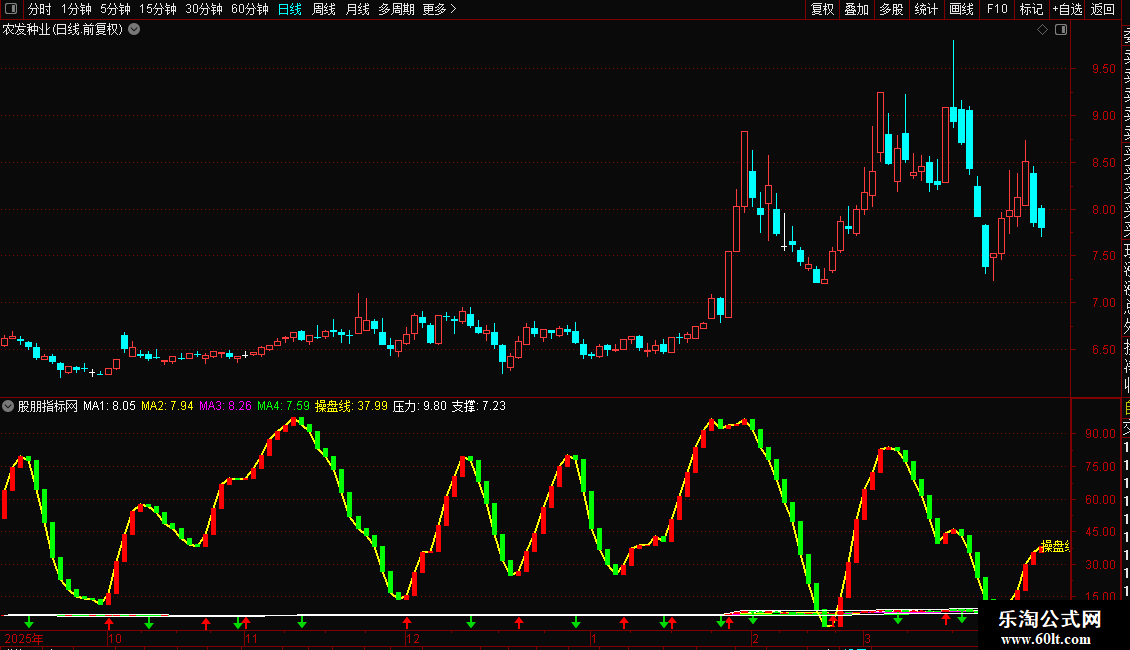The width and height of the screenshot is (1130, 650).
Task: Click the 操盘线 label at curve end
Action: coord(1055,546)
